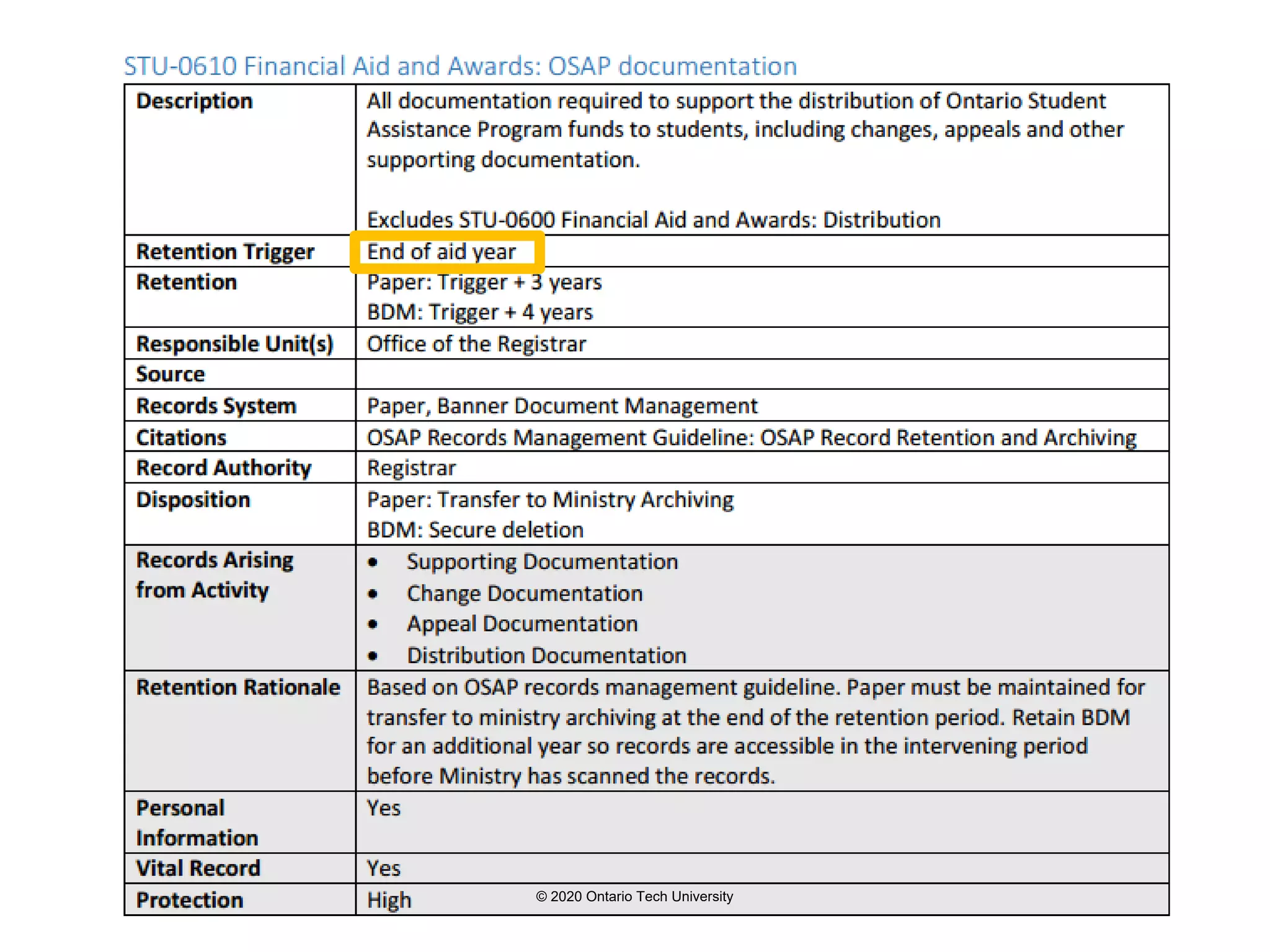Click the '© 2020 Ontario Tech University' footer

click(634, 896)
